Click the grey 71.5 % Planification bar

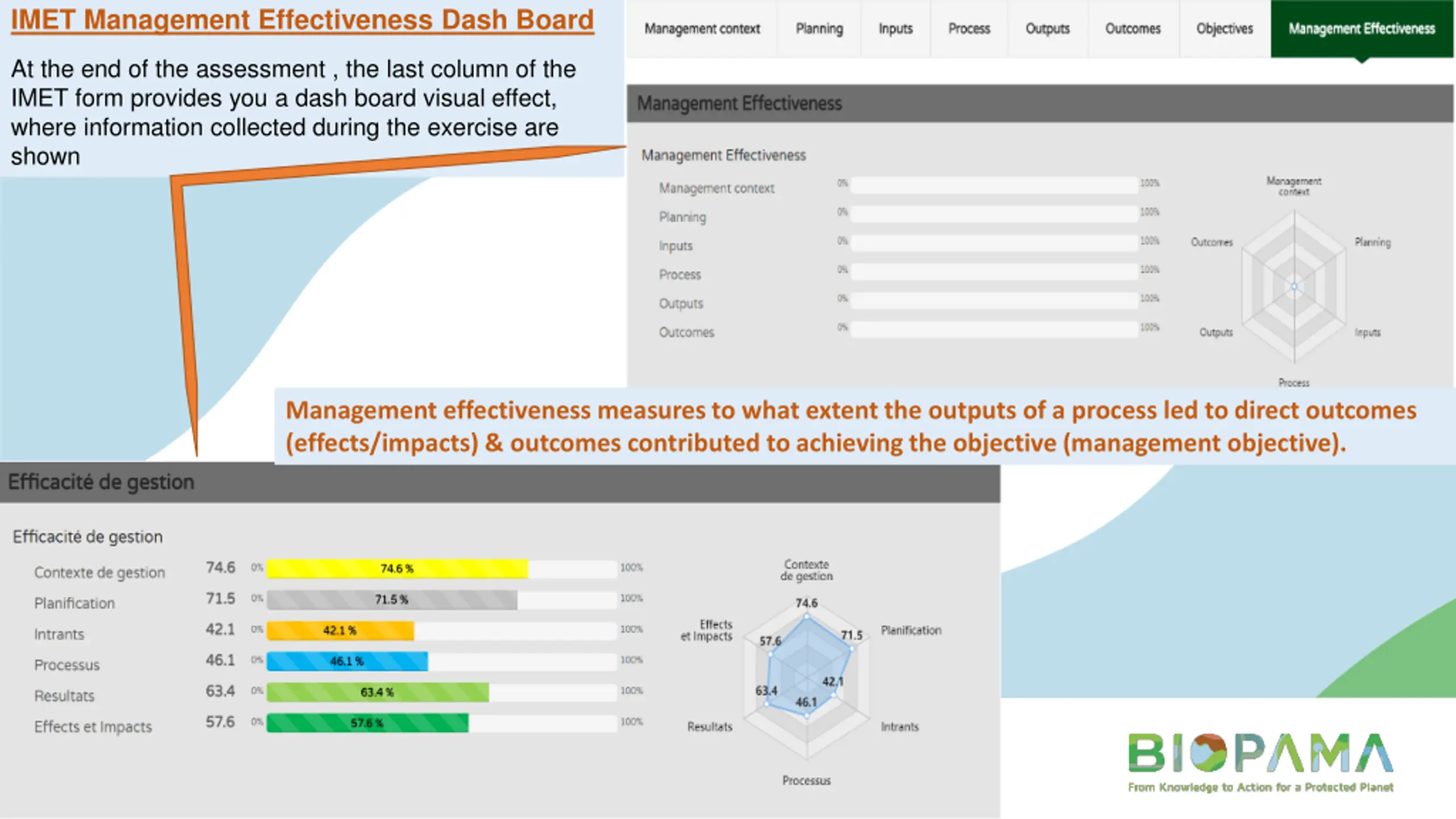pyautogui.click(x=392, y=599)
